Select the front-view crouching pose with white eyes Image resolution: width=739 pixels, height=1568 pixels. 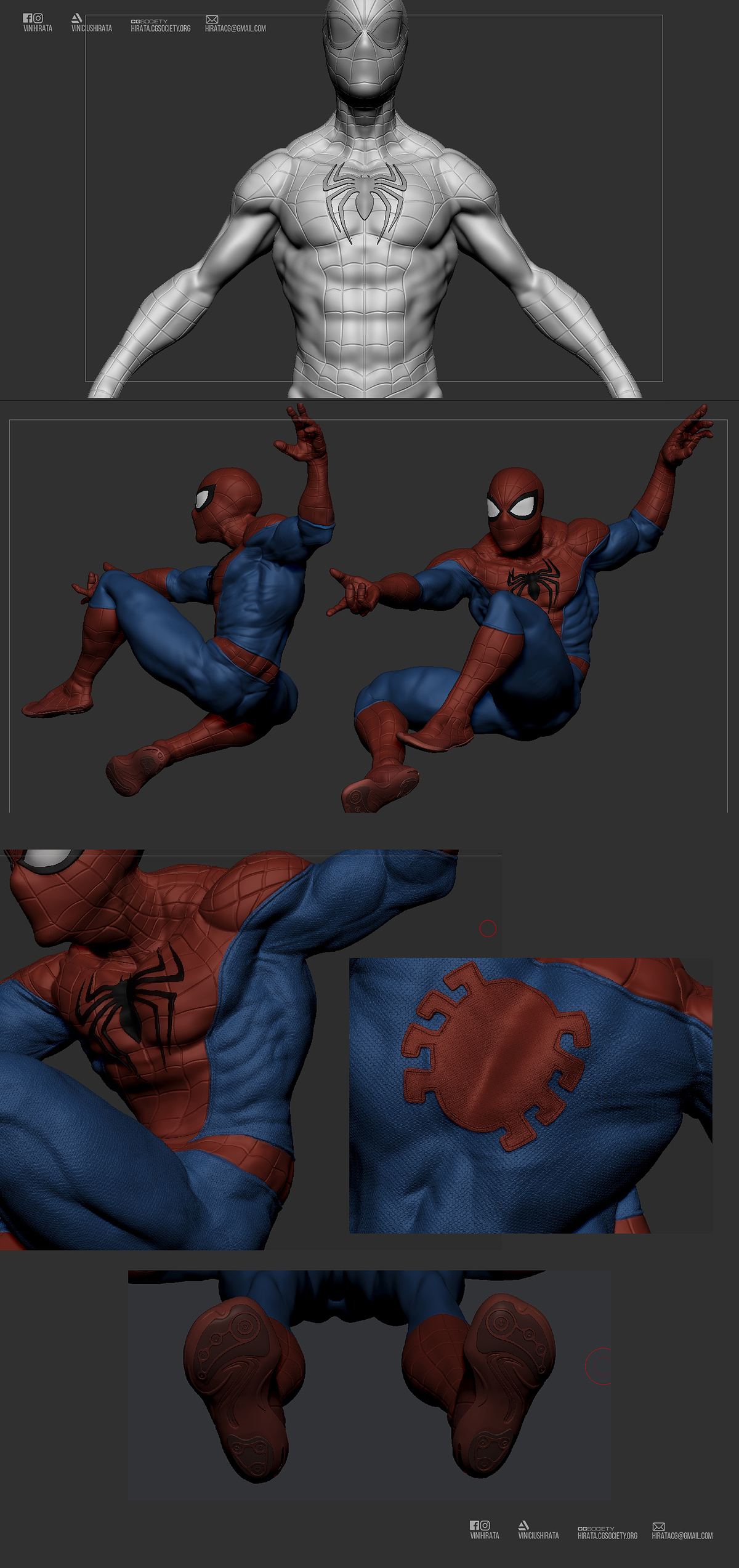point(520,609)
